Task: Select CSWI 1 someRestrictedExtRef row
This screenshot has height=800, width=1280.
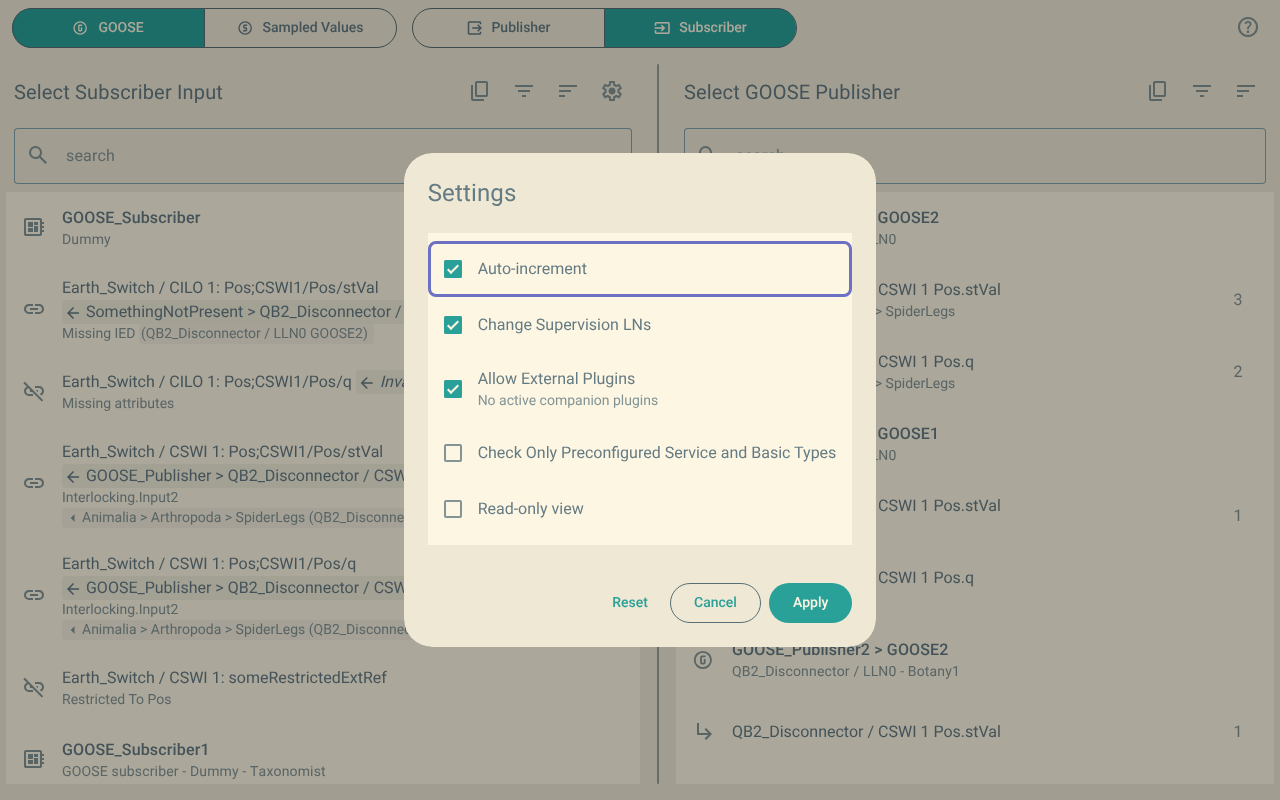Action: pyautogui.click(x=323, y=688)
